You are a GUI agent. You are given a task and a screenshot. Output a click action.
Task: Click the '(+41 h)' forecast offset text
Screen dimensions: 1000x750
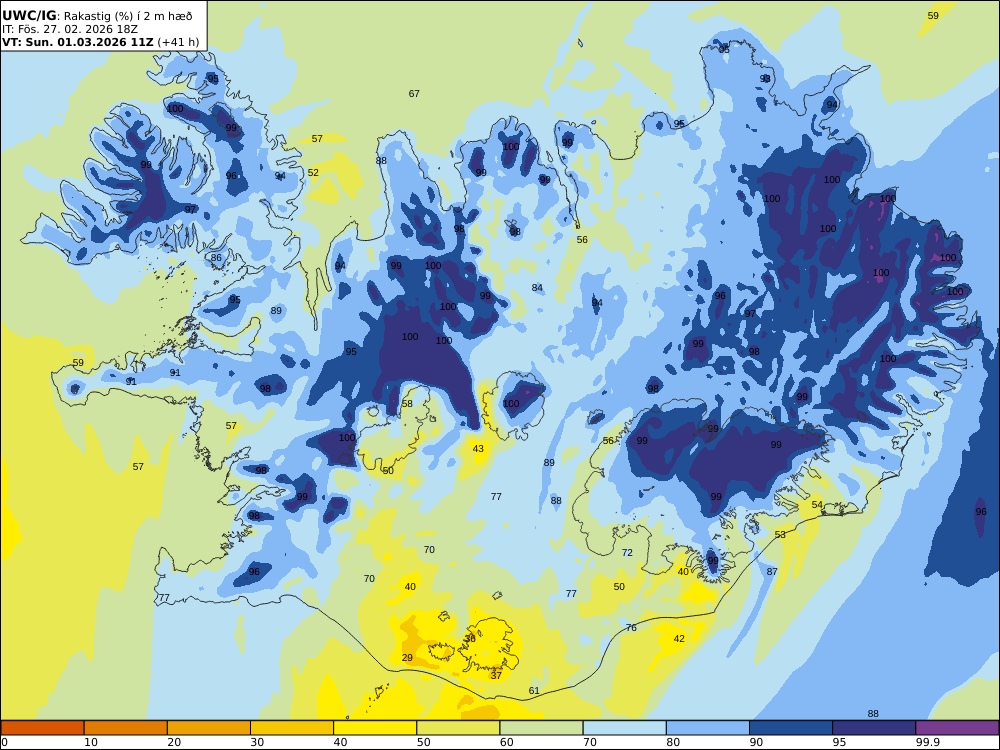[178, 42]
